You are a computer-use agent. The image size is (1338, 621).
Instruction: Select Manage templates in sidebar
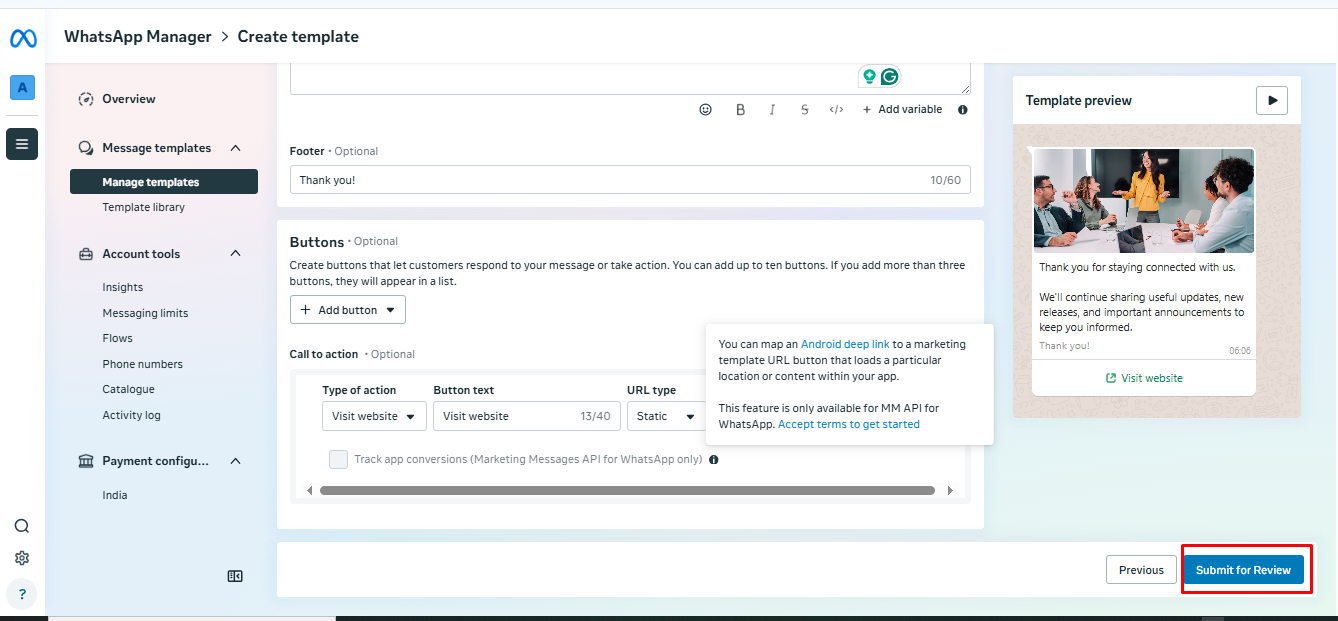coord(164,182)
